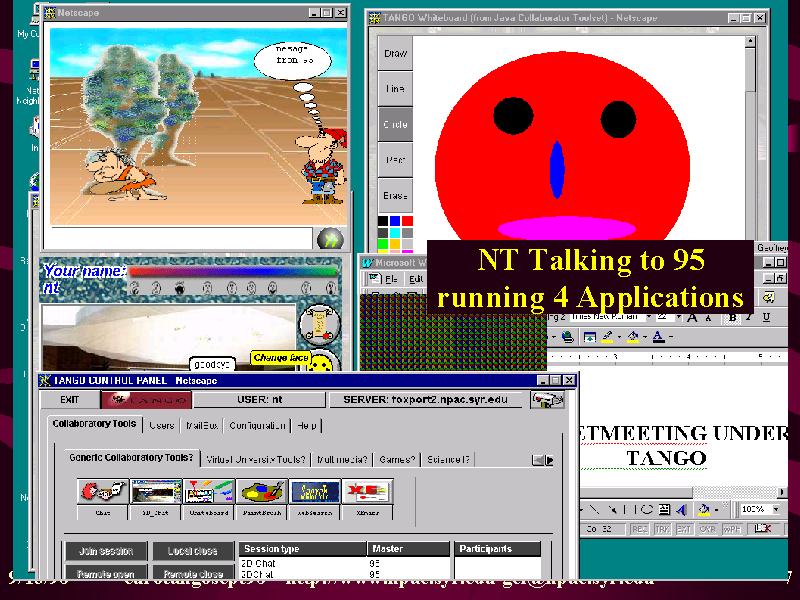Click the rainbow color slider near Your name
This screenshot has height=600, width=800.
233,271
